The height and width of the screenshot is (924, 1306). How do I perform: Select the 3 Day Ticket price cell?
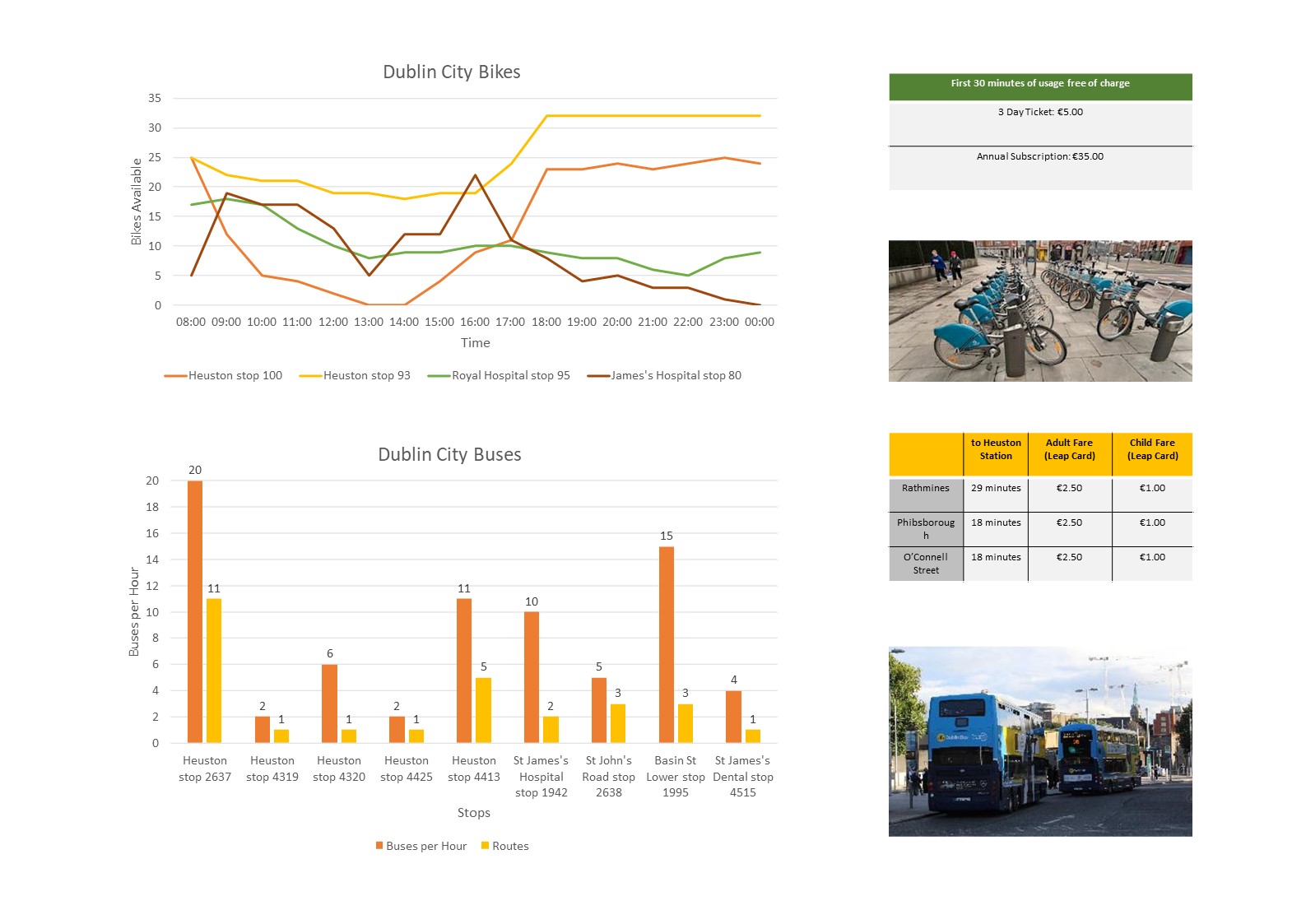[1039, 113]
